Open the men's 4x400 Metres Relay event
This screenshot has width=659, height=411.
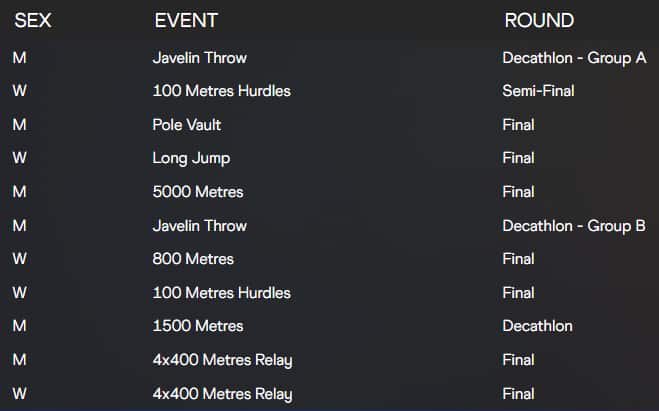click(x=222, y=360)
